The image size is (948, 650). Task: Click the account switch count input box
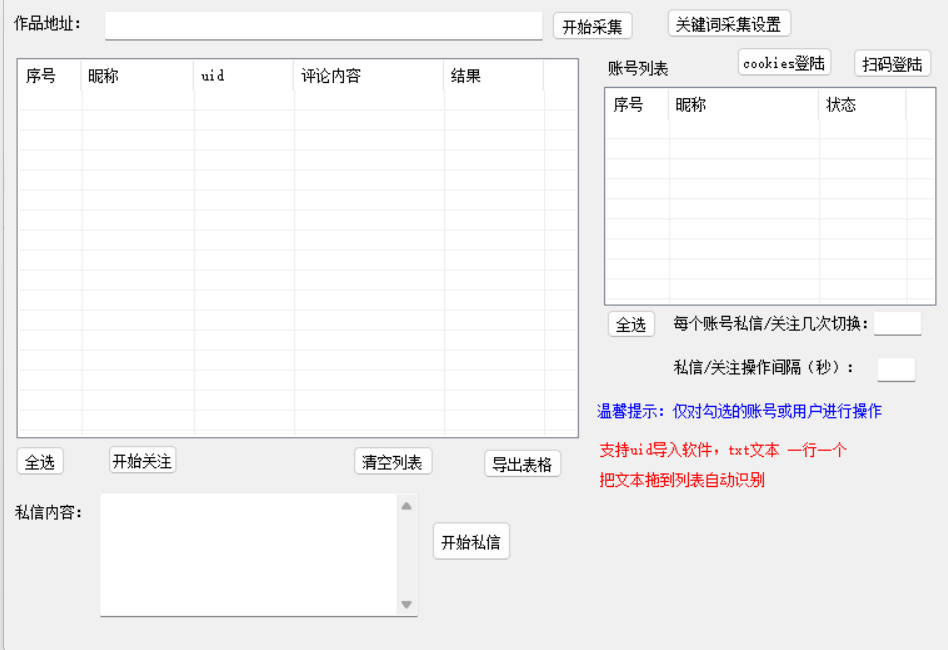coord(897,323)
